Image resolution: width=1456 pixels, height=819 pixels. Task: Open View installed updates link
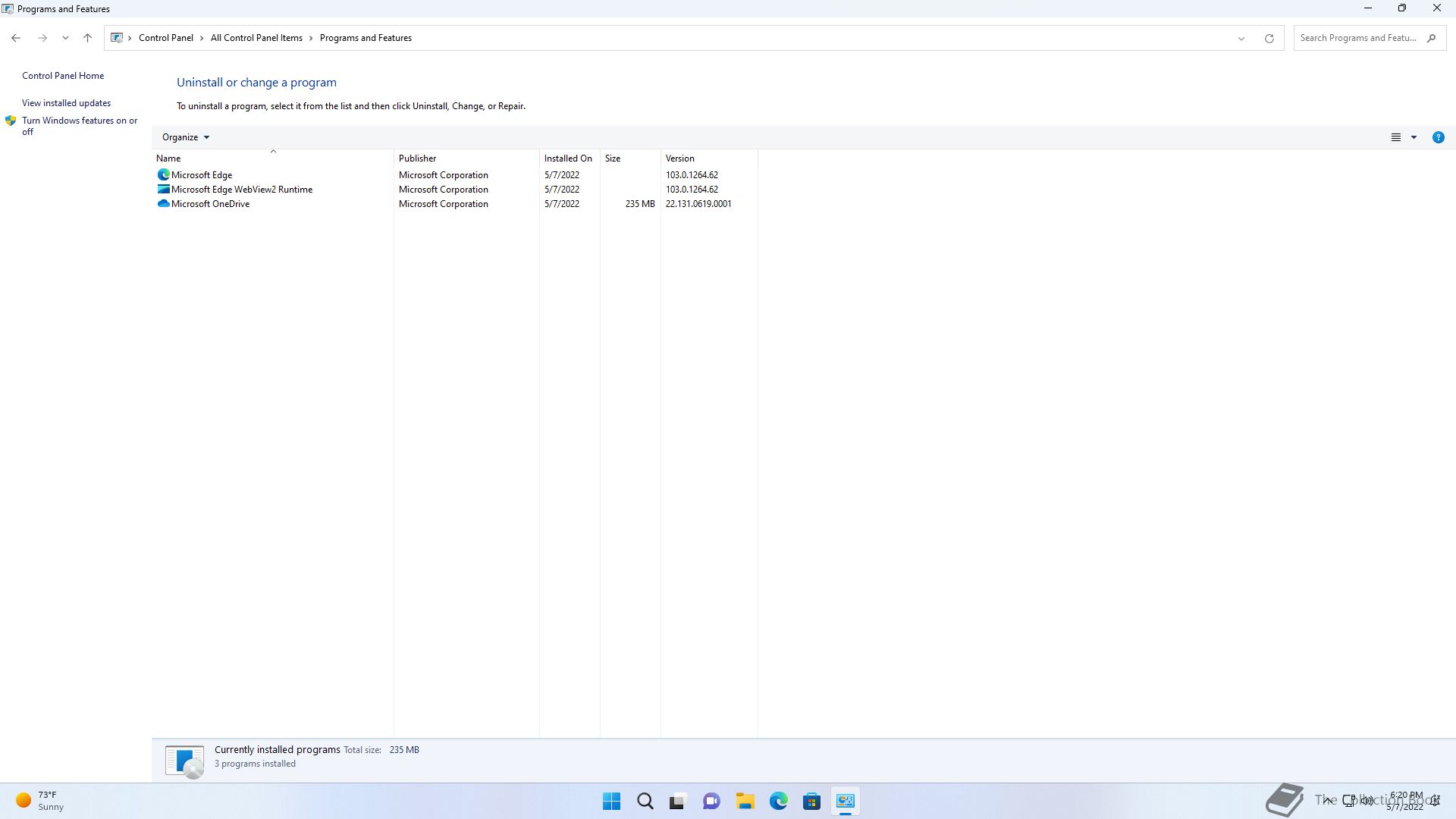tap(66, 103)
